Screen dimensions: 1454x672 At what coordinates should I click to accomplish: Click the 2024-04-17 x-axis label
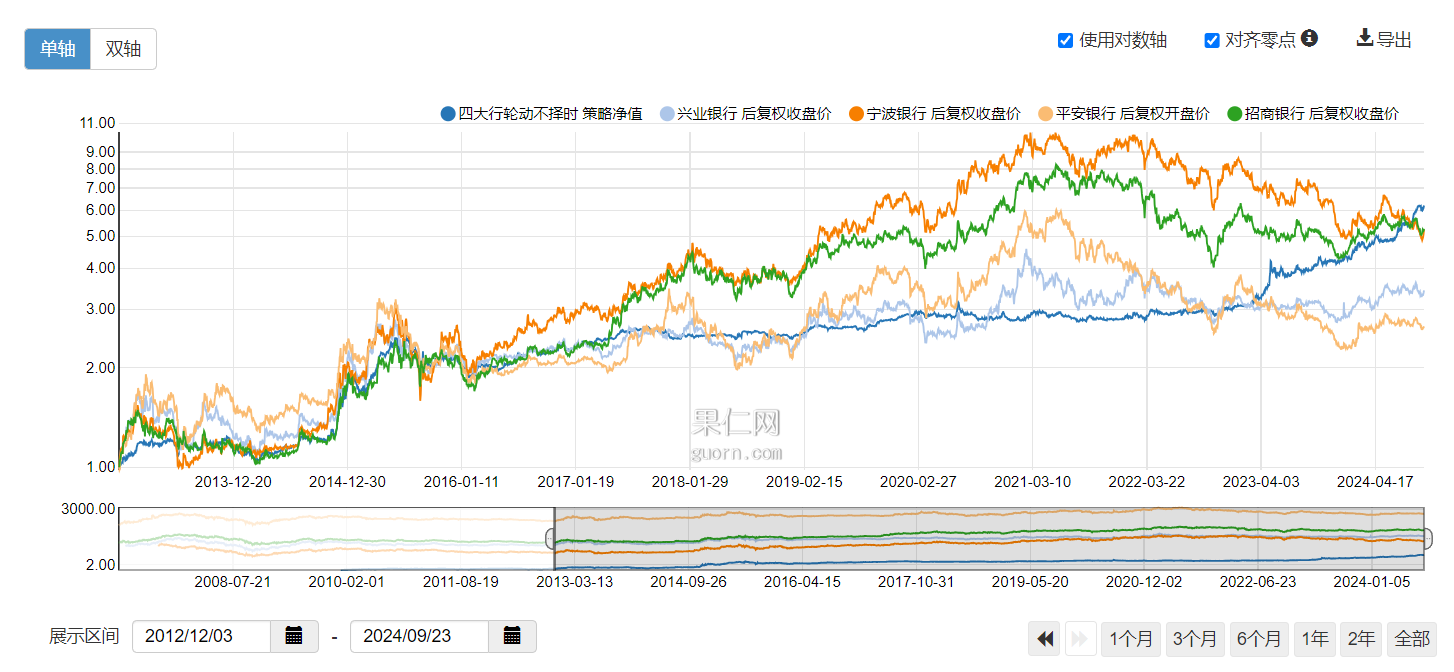(x=1373, y=481)
